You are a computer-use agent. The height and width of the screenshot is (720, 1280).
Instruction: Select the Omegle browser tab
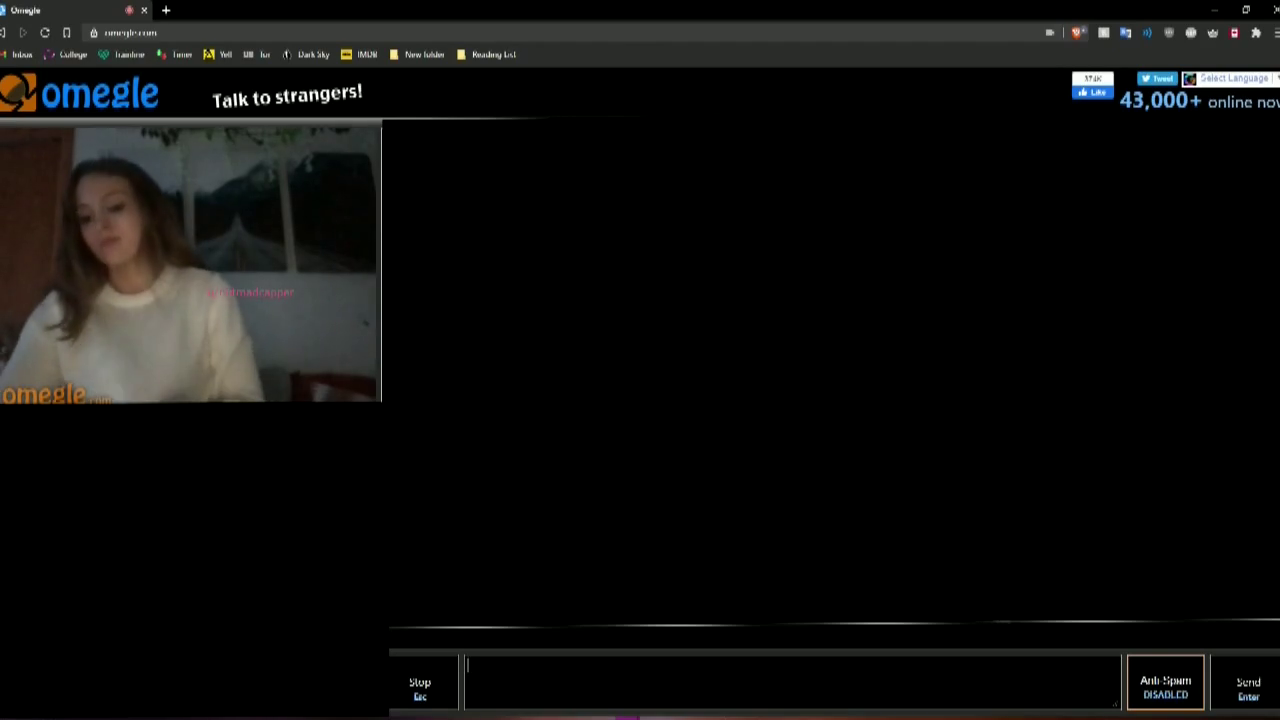[x=60, y=10]
